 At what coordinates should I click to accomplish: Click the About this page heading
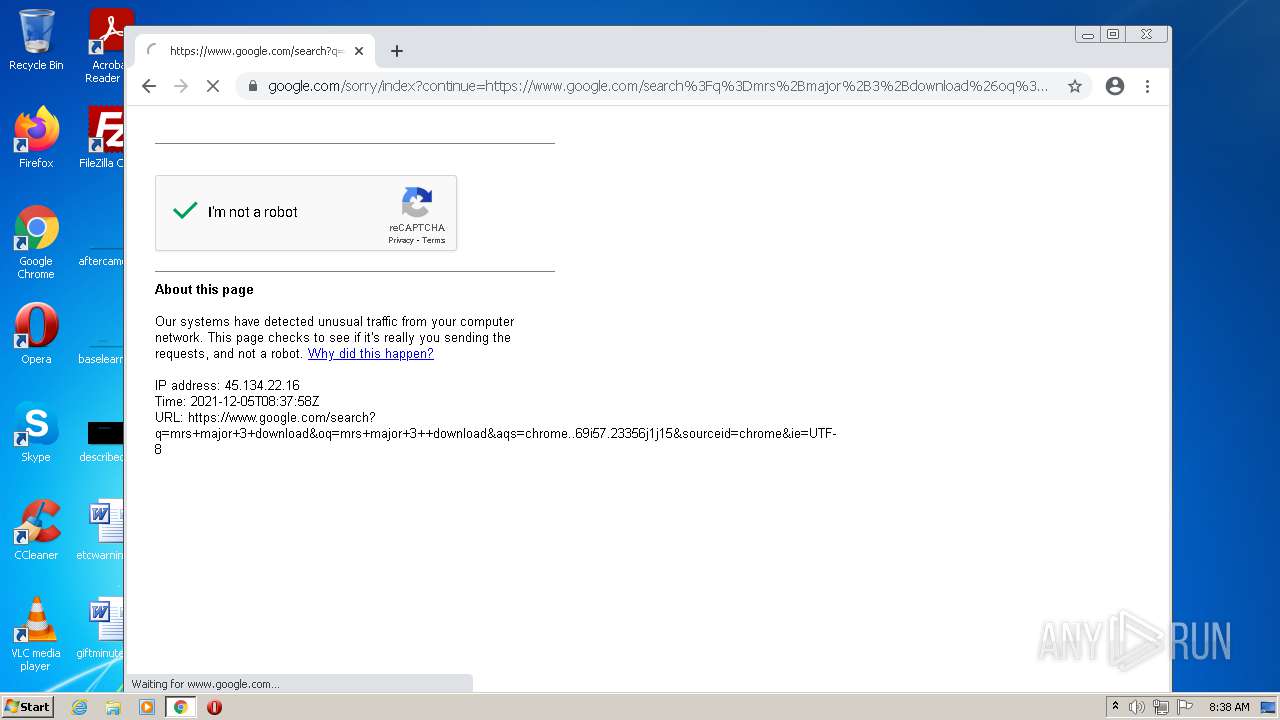pyautogui.click(x=204, y=289)
